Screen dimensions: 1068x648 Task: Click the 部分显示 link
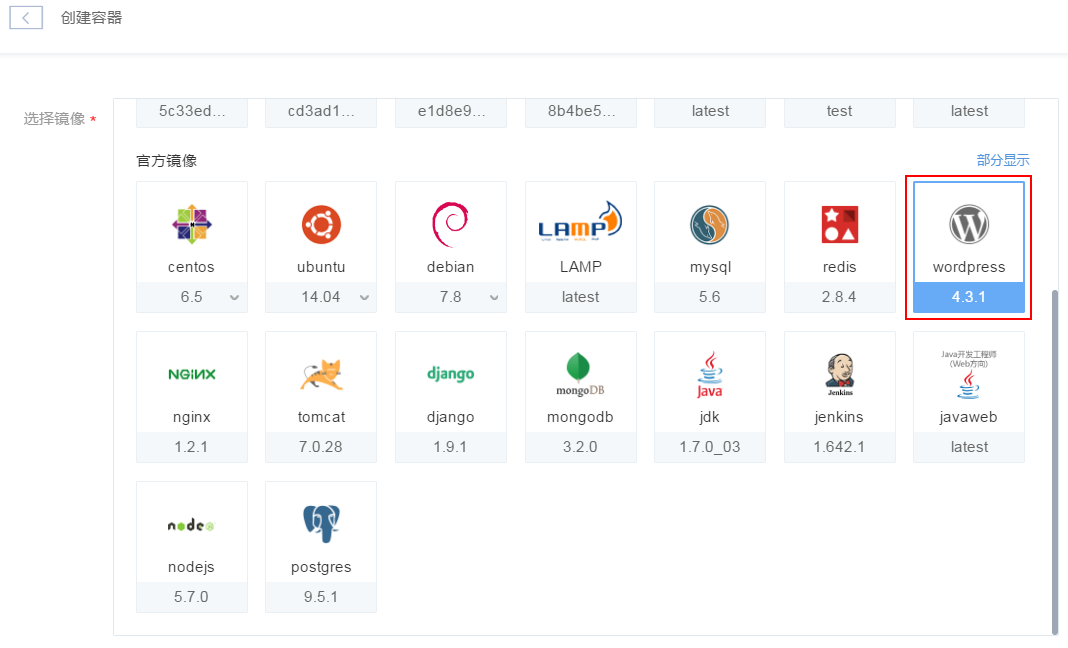[x=1002, y=160]
